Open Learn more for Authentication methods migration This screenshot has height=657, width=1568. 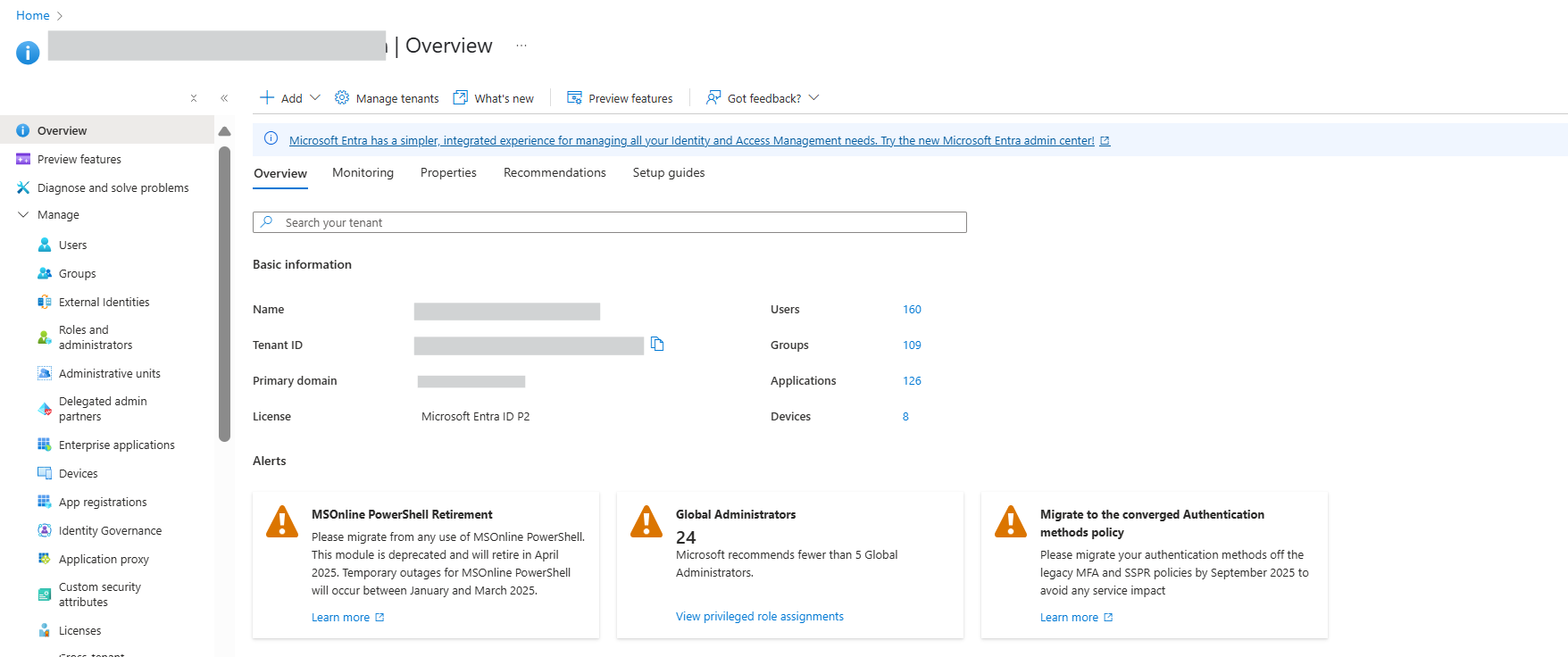coord(1076,617)
